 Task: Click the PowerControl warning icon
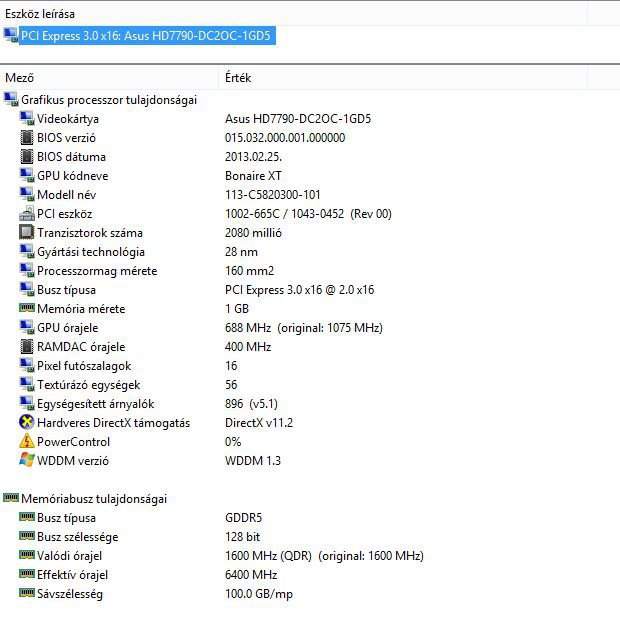pyautogui.click(x=27, y=441)
